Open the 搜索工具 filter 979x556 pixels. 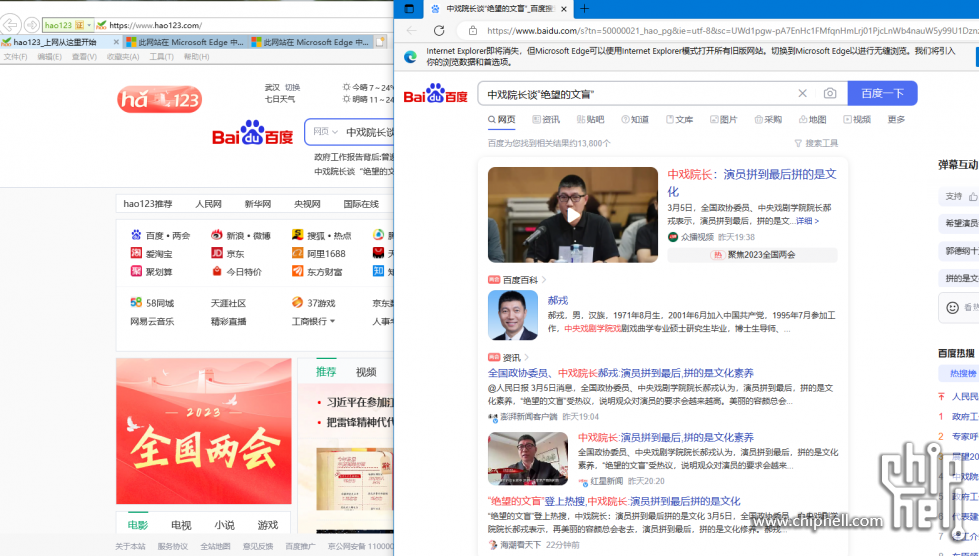point(816,143)
